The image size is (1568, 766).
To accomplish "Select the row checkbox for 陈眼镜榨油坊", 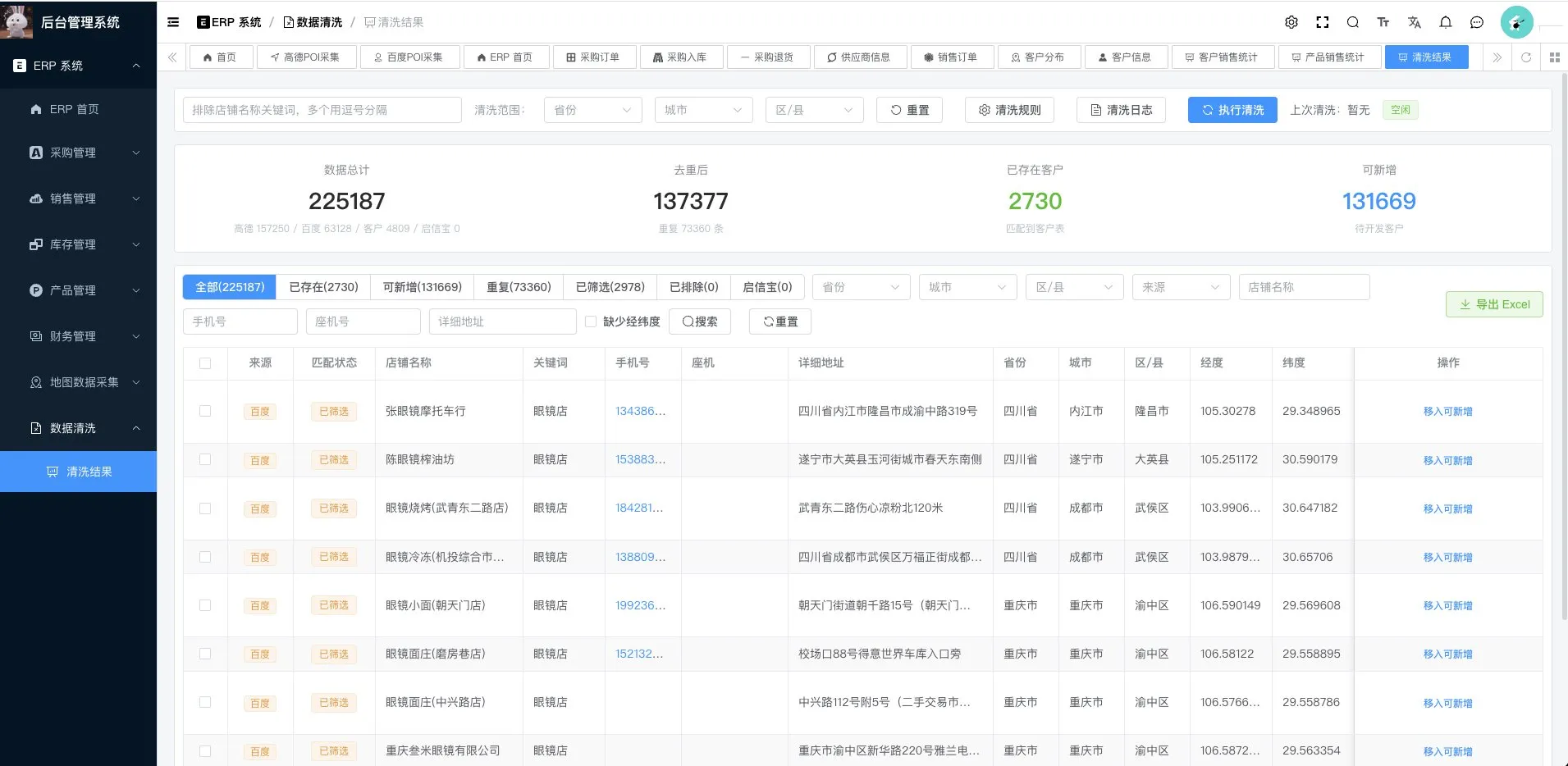I will point(205,459).
